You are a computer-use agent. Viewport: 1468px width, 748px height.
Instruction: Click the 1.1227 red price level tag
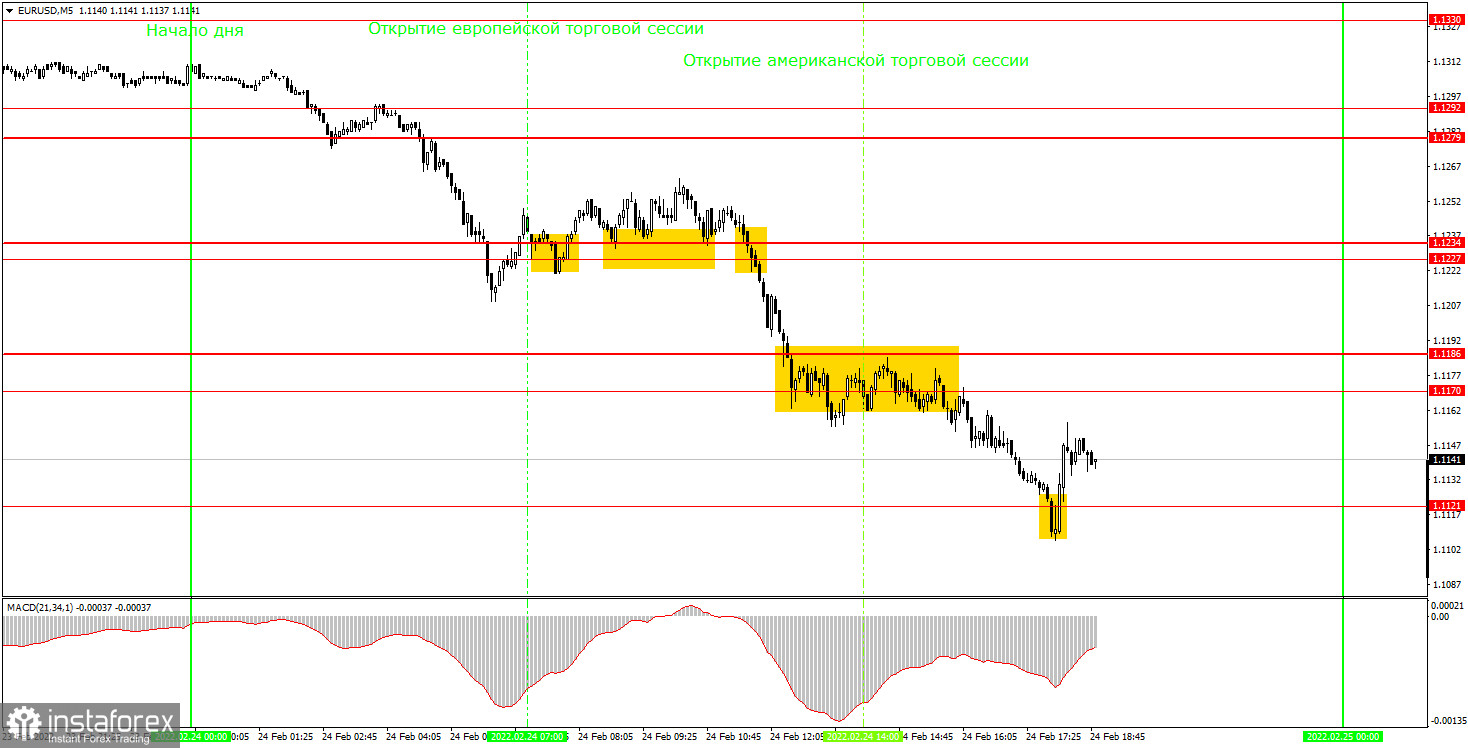(1446, 259)
